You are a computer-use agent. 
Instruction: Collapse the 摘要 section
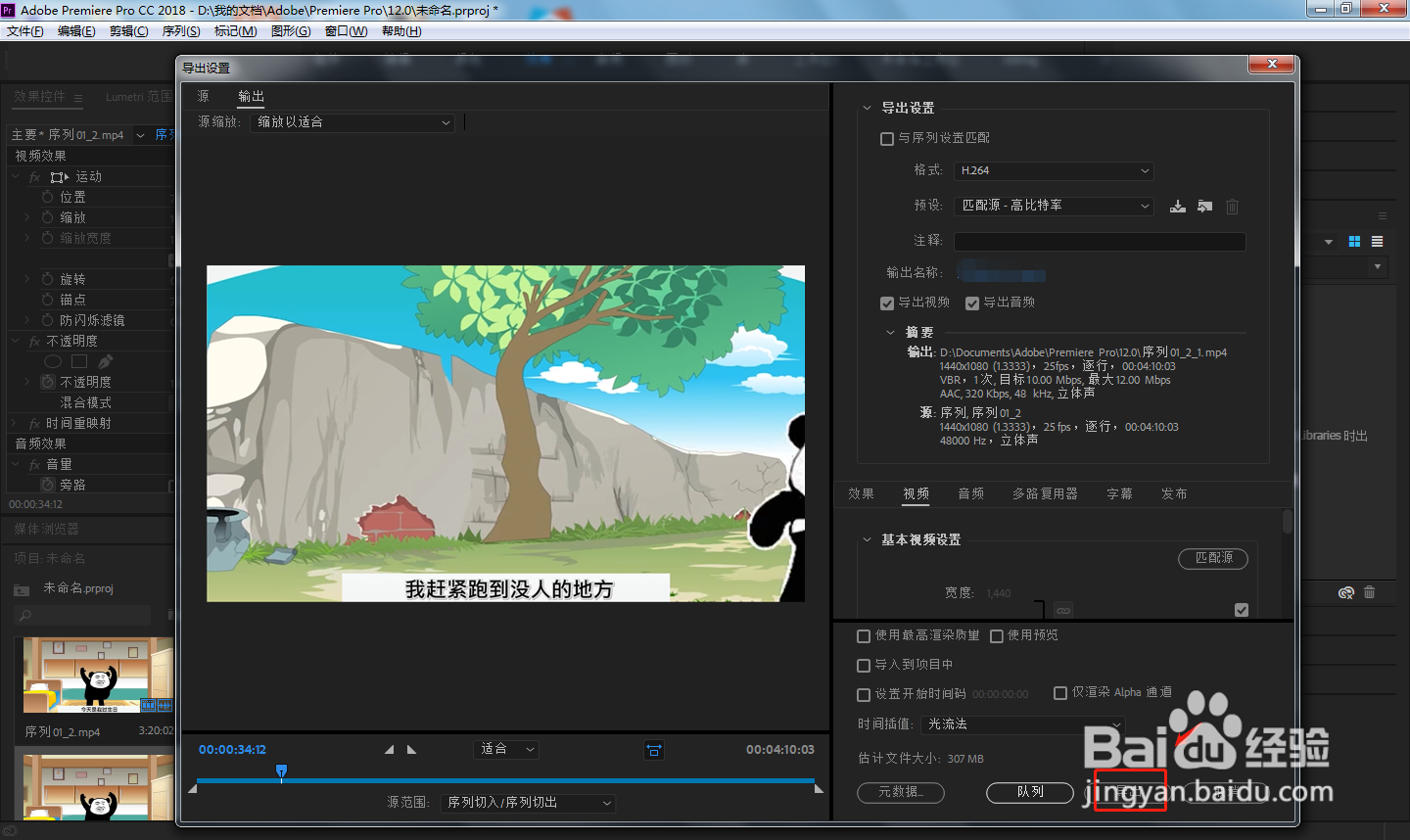tap(890, 333)
